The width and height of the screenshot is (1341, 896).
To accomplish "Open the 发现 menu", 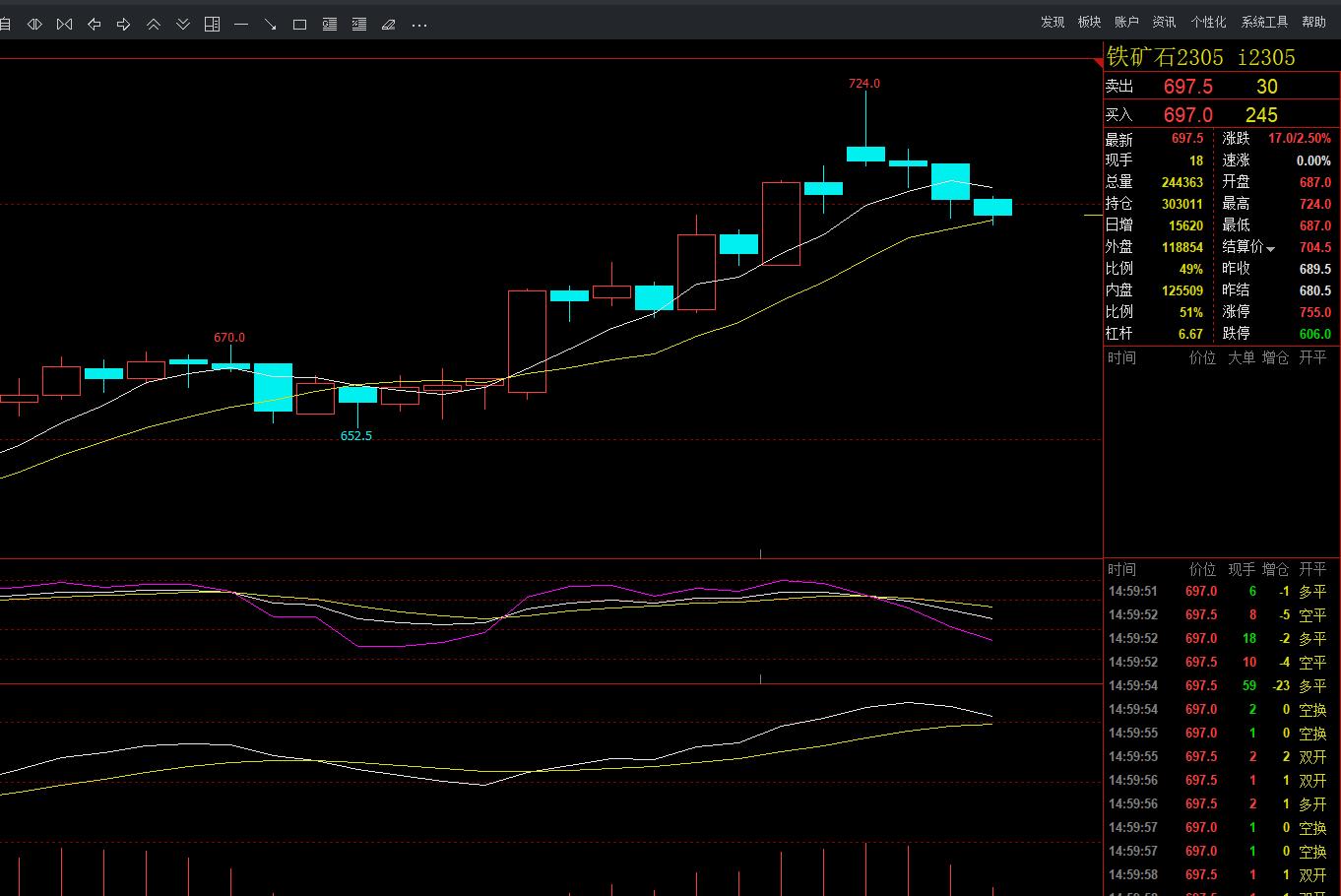I will click(x=1053, y=22).
